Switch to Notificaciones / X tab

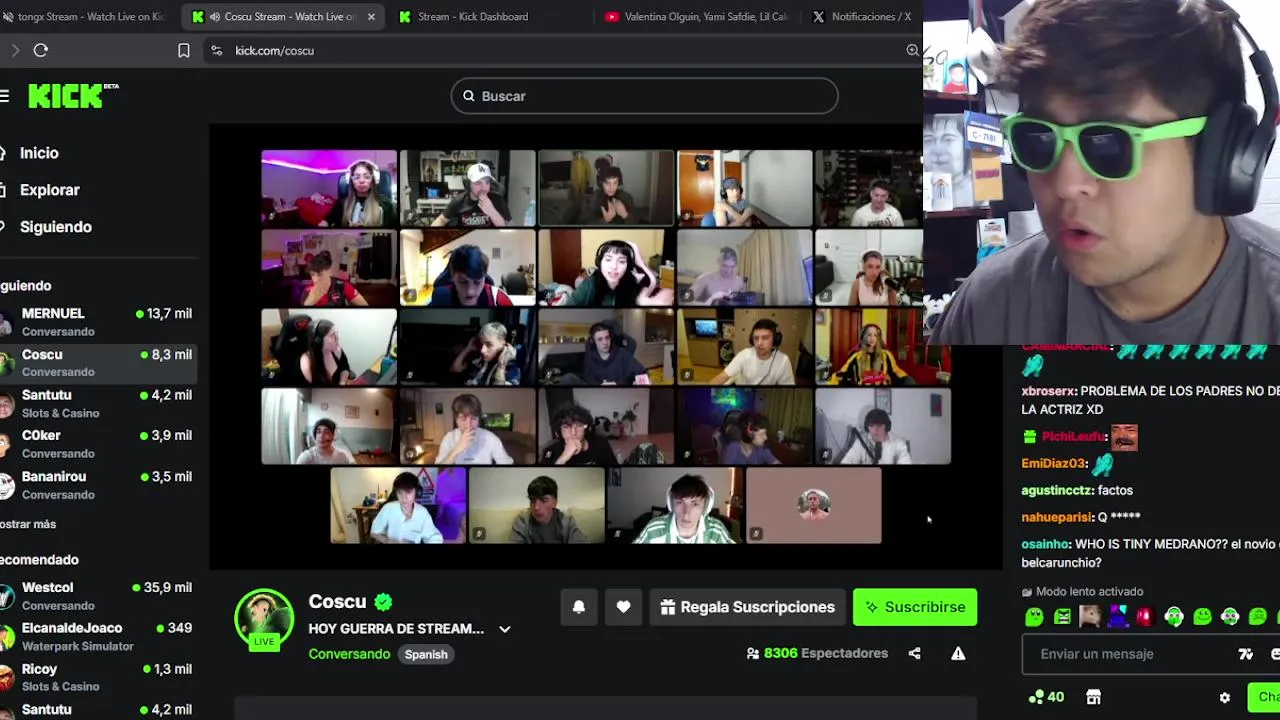[862, 17]
